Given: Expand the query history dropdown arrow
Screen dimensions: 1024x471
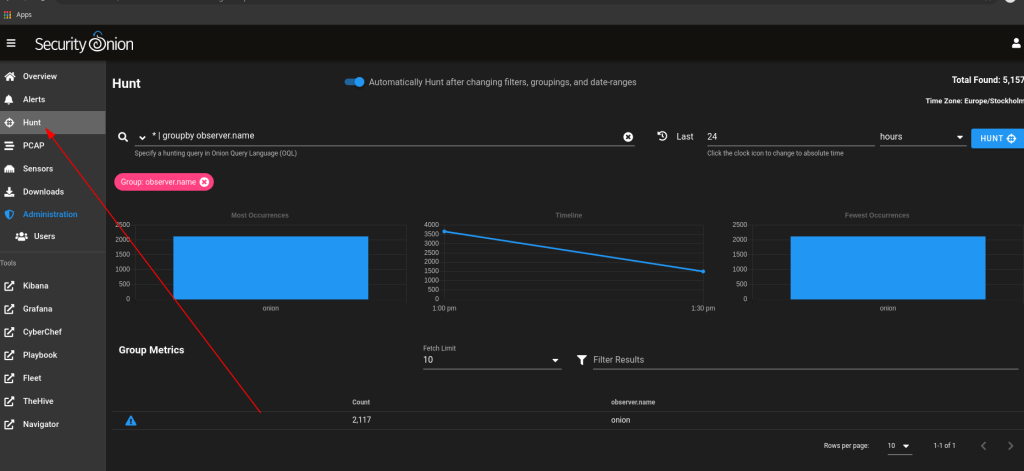Looking at the screenshot, I should (x=142, y=137).
